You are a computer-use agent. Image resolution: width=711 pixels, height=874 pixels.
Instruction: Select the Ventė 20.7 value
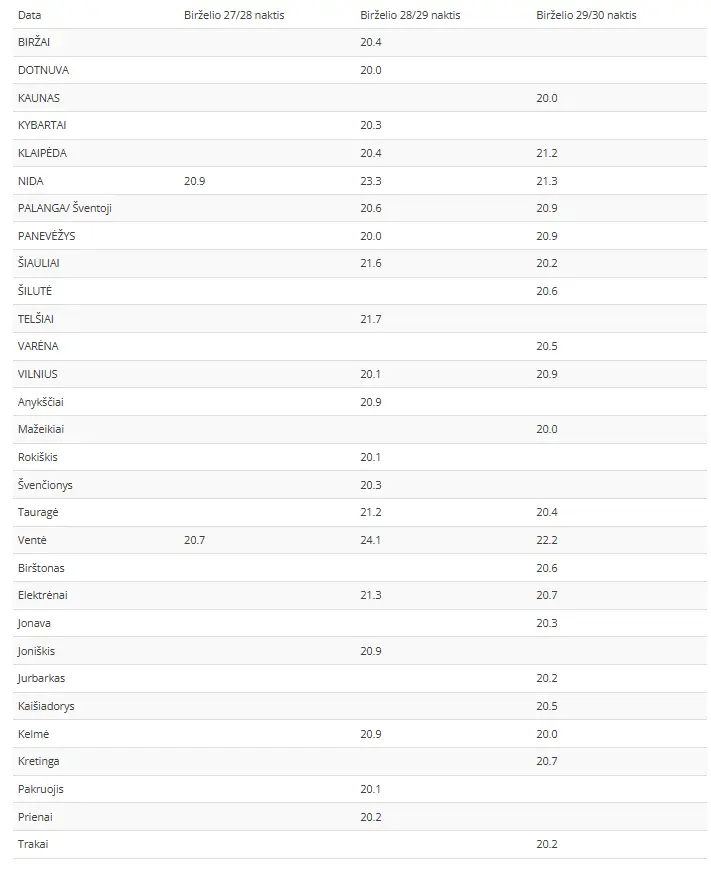194,540
